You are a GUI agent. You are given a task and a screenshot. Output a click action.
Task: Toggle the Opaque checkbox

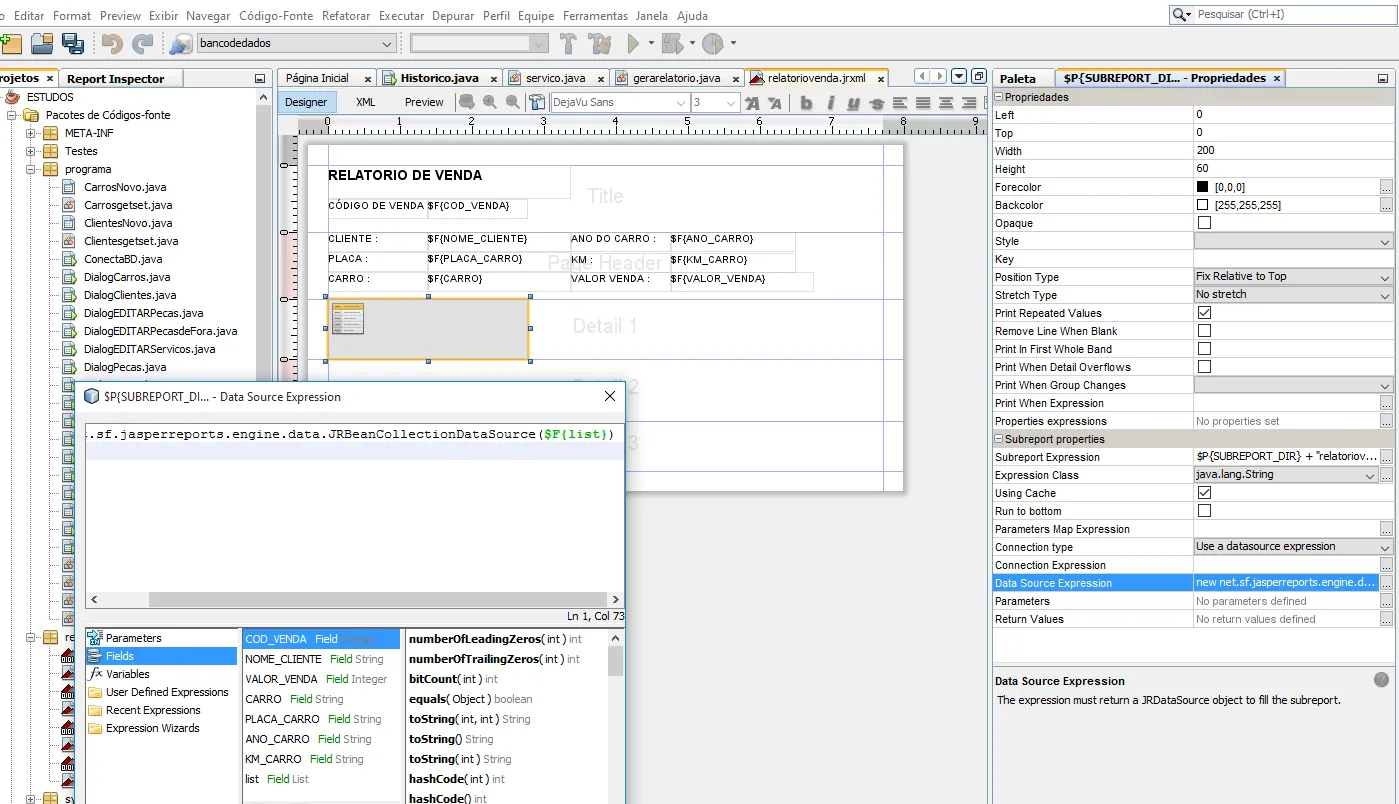pyautogui.click(x=1204, y=223)
